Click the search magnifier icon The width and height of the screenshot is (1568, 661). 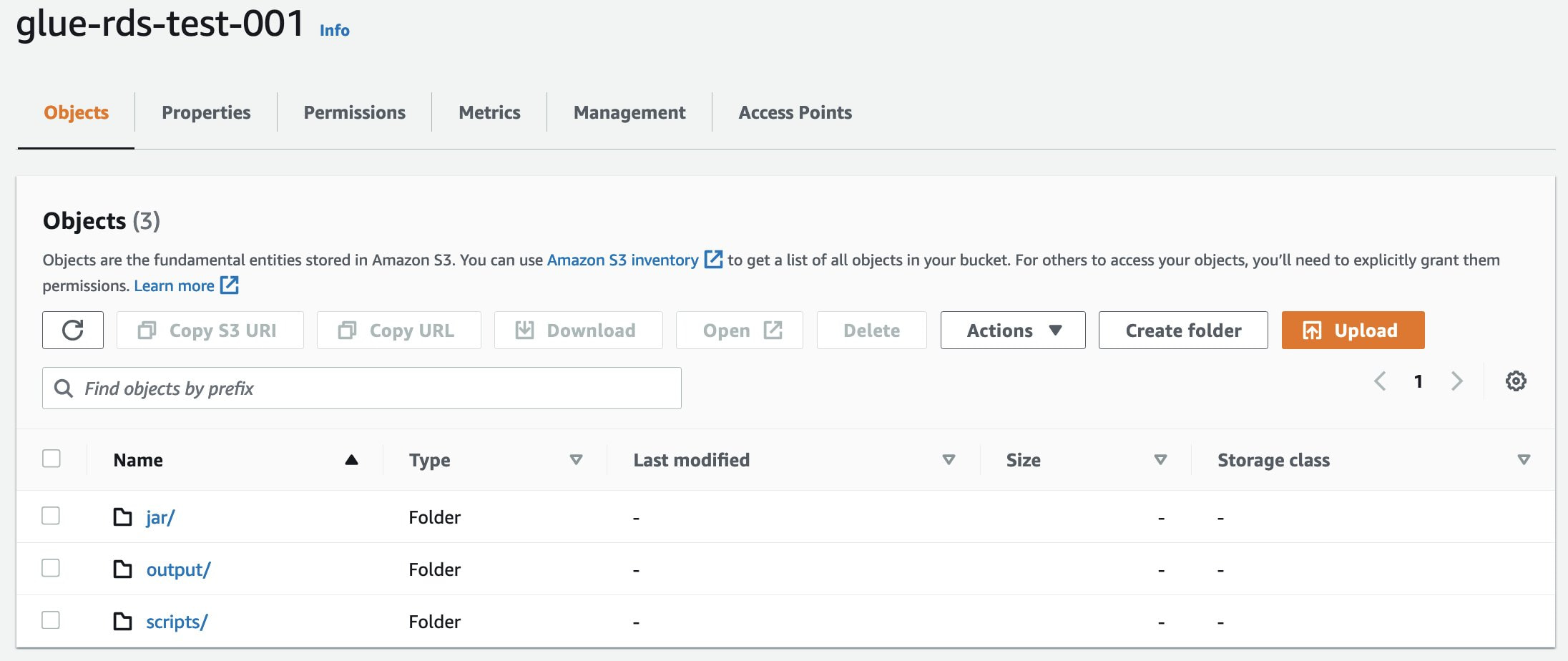[x=64, y=388]
